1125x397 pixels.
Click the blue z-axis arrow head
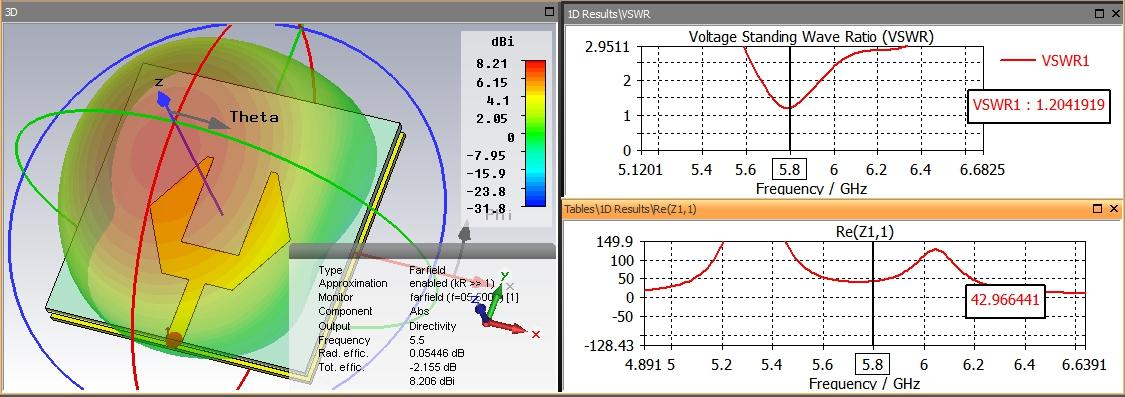pos(163,98)
